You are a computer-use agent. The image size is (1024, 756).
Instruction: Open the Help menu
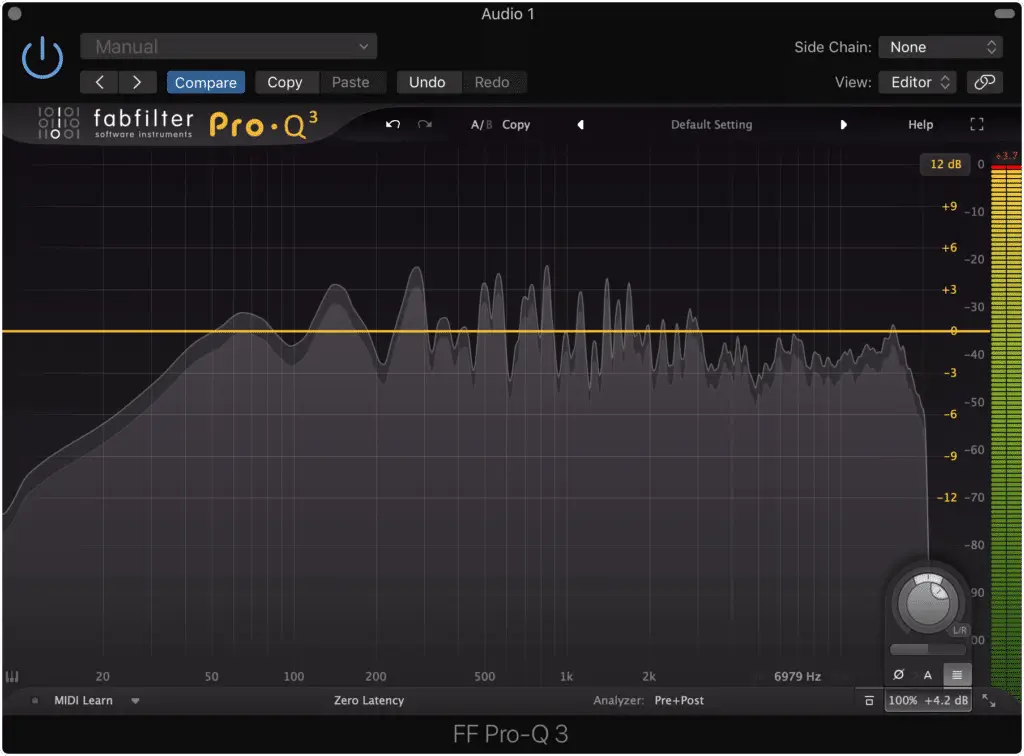920,124
